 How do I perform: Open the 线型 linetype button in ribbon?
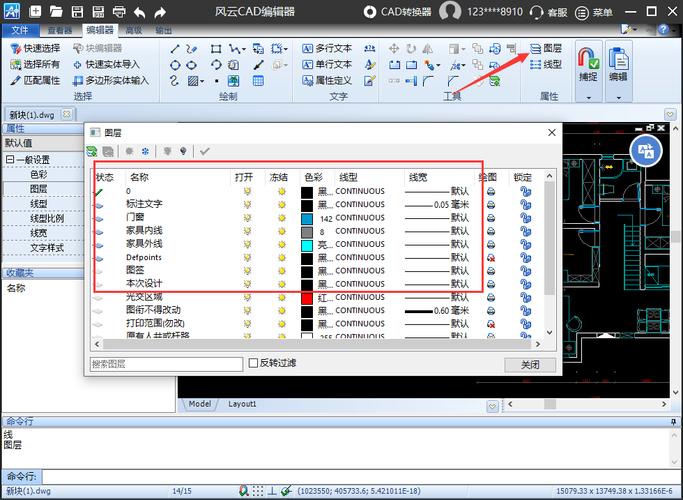point(546,64)
